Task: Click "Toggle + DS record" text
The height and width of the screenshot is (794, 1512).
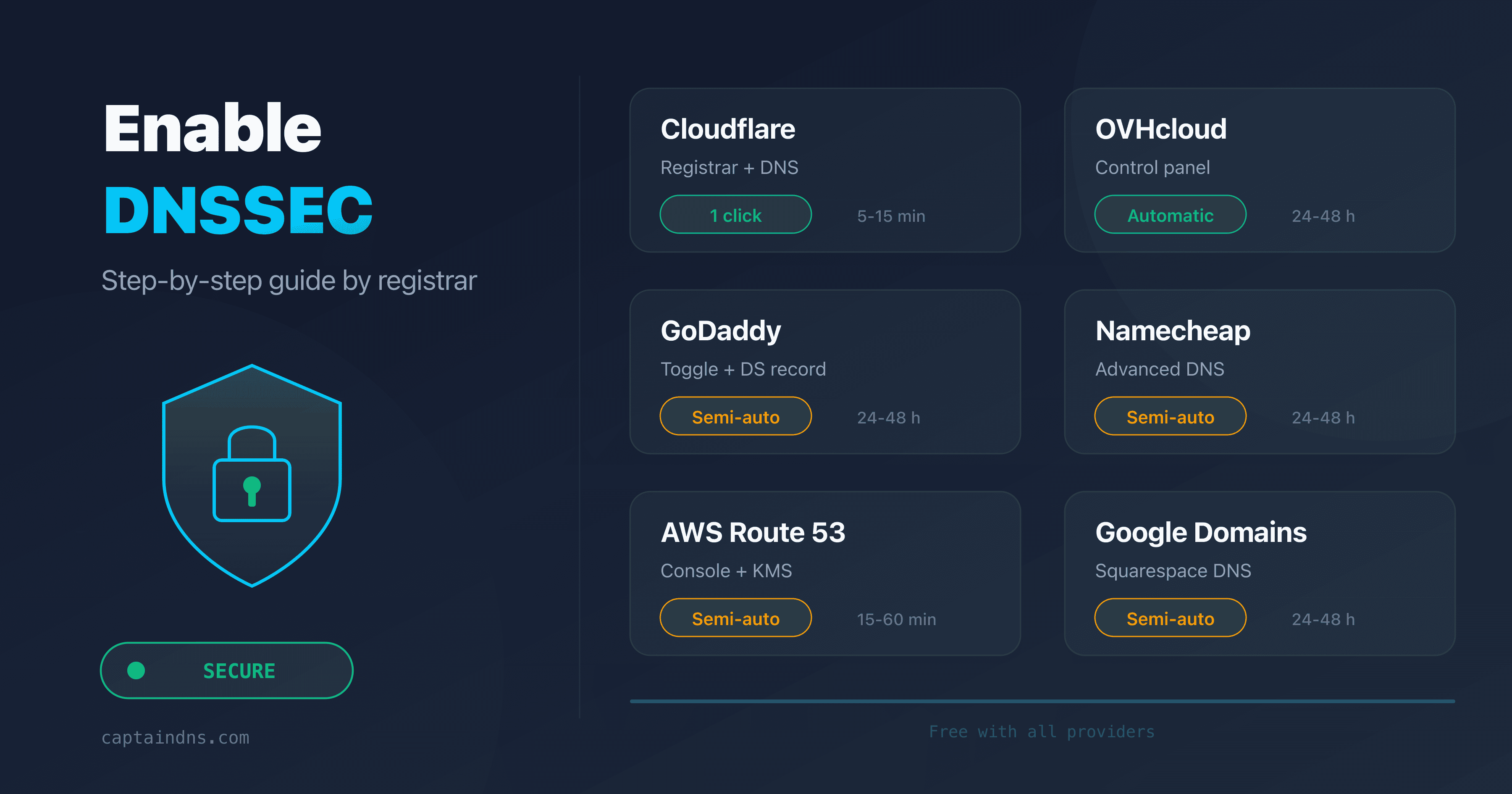Action: coord(743,369)
